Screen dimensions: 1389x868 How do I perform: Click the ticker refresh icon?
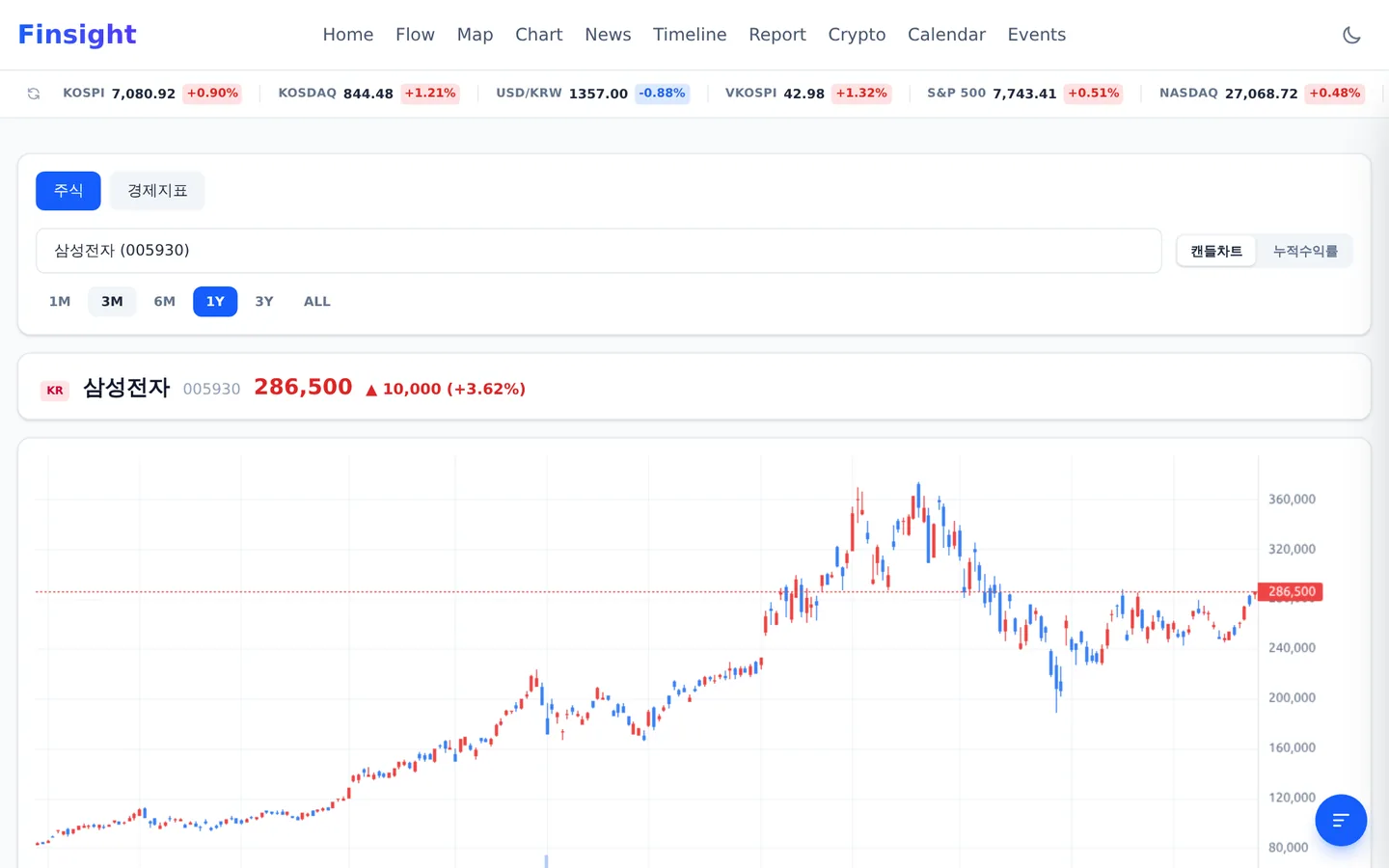click(34, 94)
